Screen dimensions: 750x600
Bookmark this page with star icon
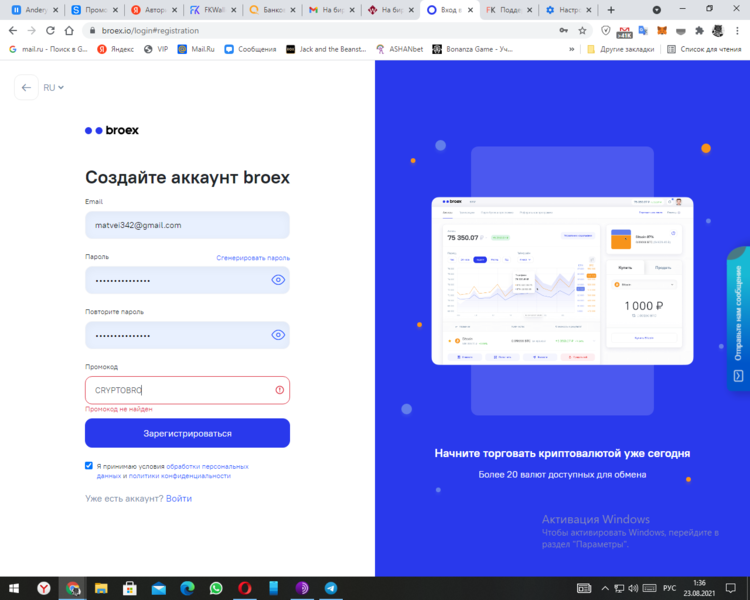click(582, 30)
